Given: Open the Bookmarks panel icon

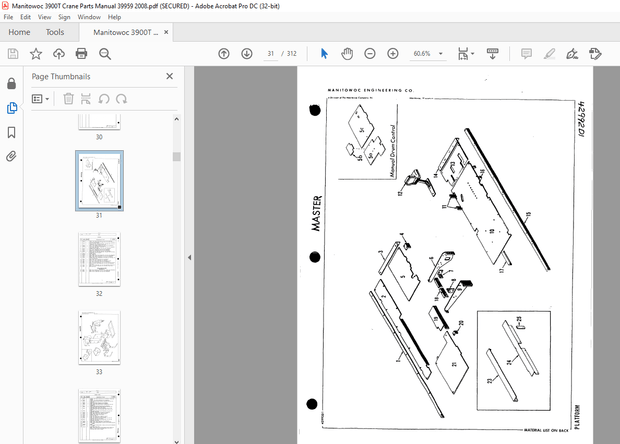Looking at the screenshot, I should (x=11, y=132).
